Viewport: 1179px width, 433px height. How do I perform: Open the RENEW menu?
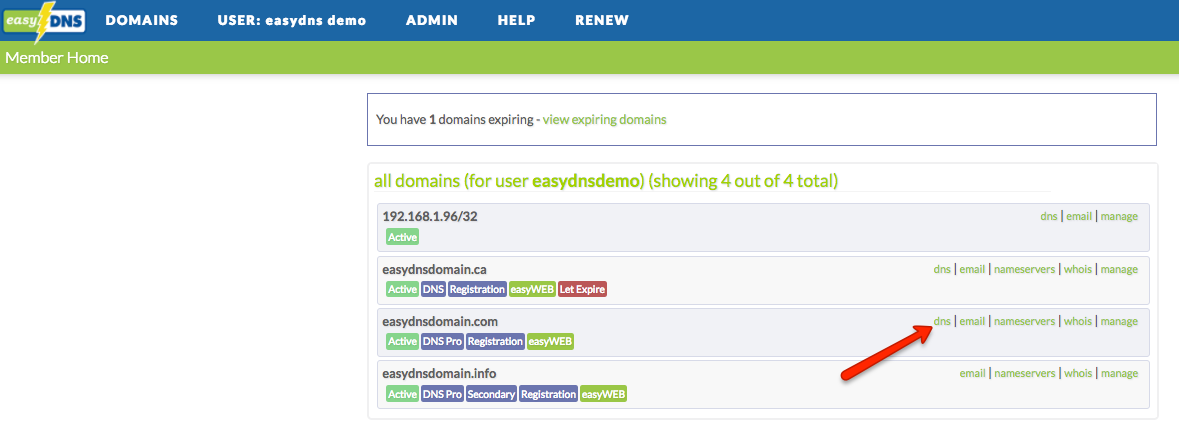point(602,21)
